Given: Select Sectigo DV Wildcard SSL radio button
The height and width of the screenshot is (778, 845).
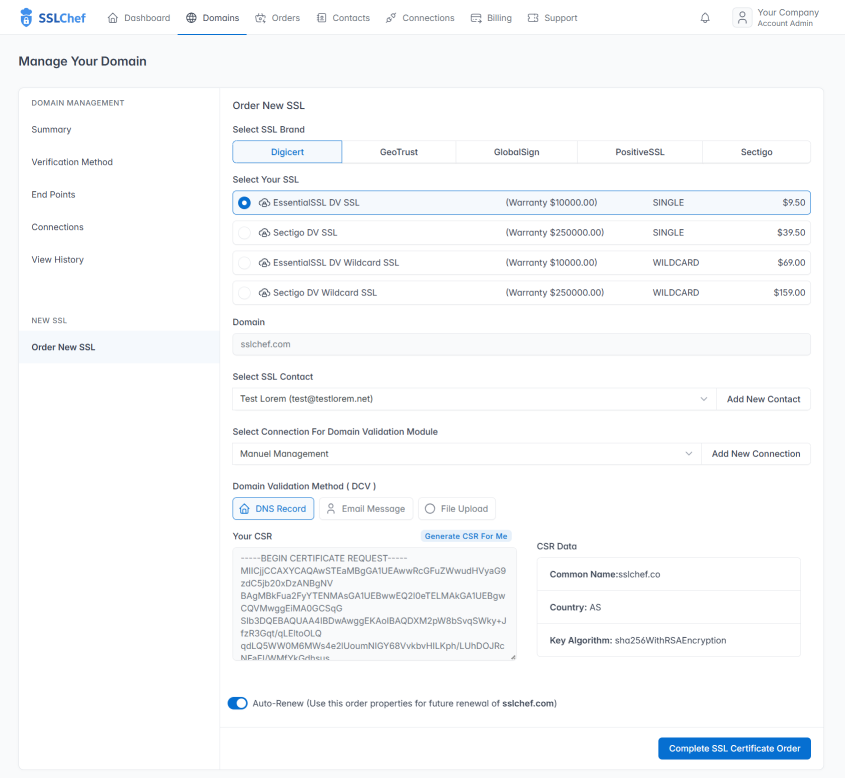Looking at the screenshot, I should 244,293.
